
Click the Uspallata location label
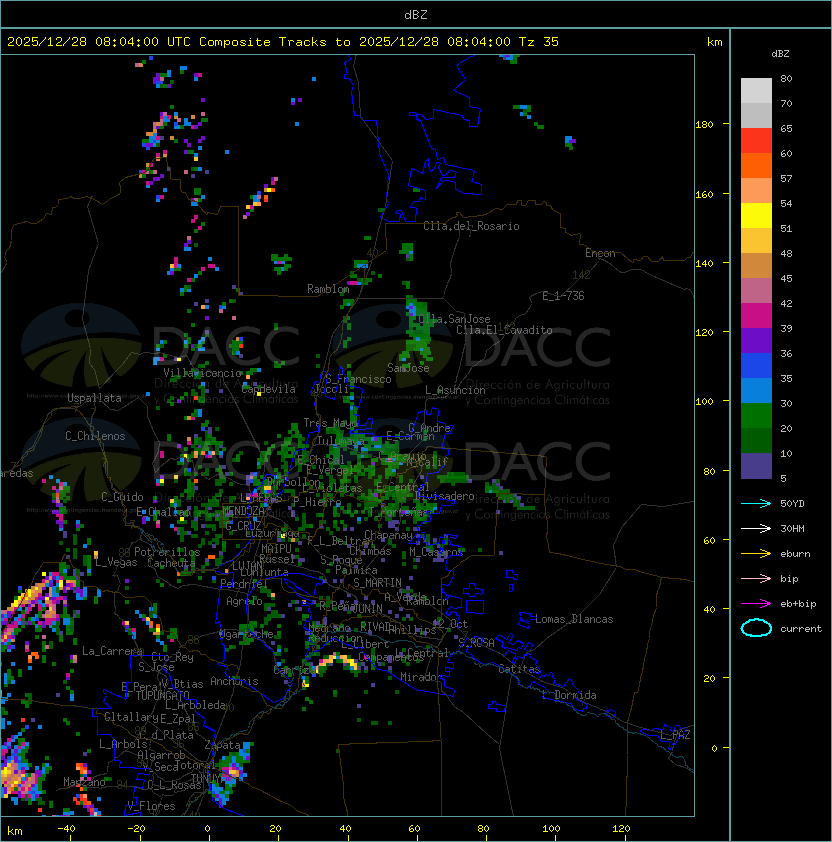94,398
